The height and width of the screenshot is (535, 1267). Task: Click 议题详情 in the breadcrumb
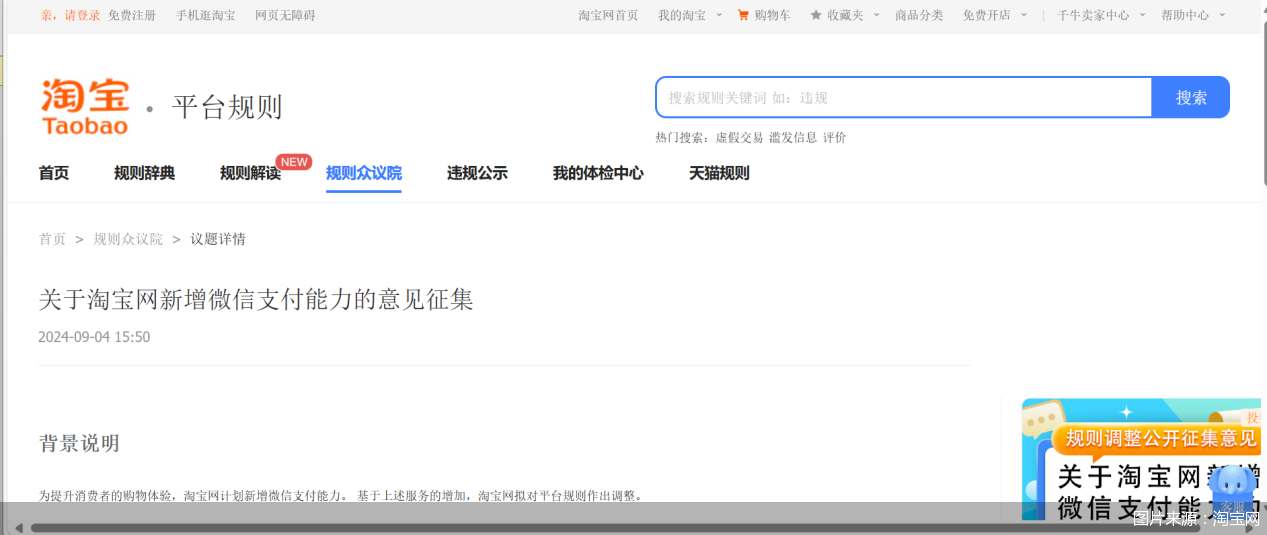pyautogui.click(x=218, y=239)
